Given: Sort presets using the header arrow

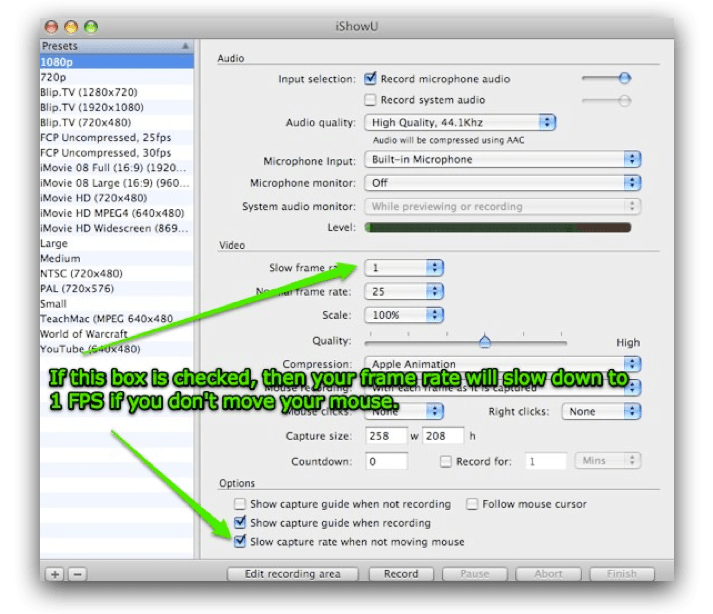Looking at the screenshot, I should [x=186, y=46].
